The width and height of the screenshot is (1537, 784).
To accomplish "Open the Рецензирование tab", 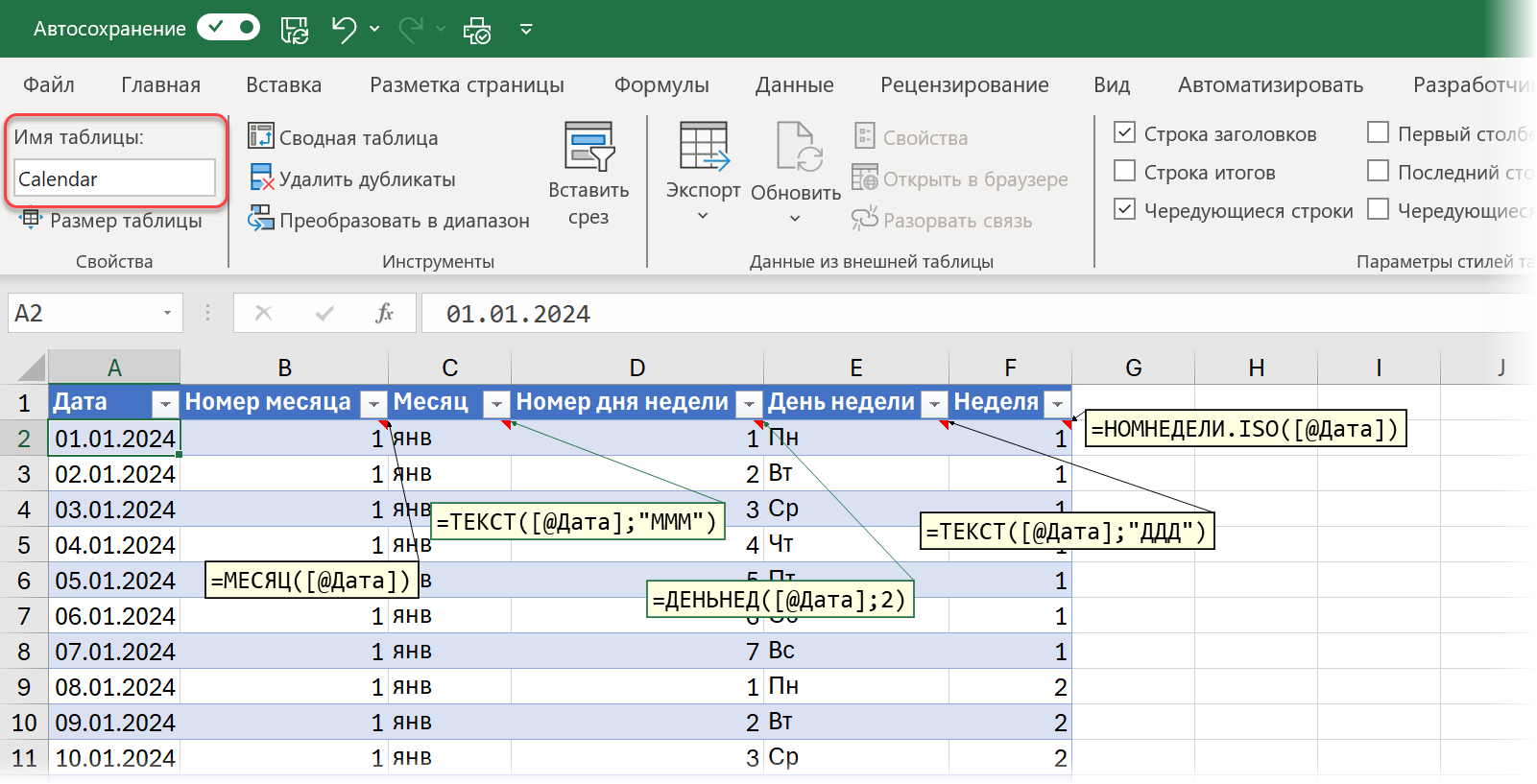I will click(x=964, y=84).
